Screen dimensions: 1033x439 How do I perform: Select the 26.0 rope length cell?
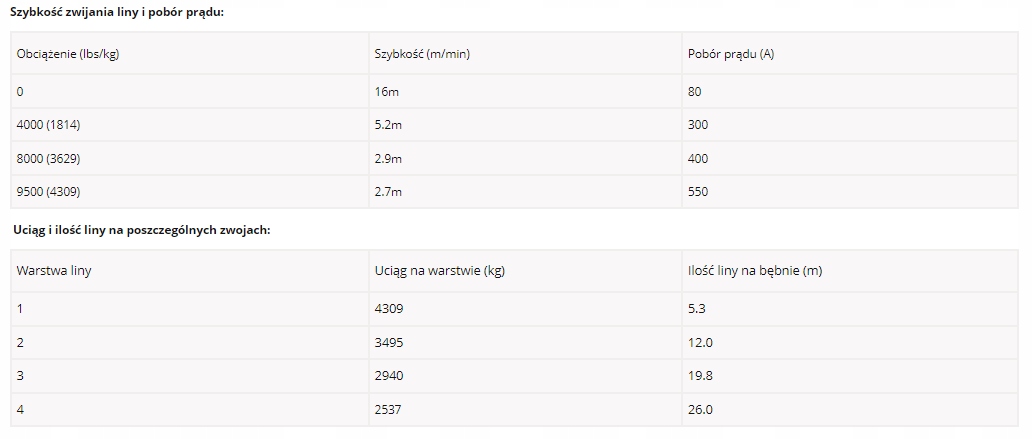coord(700,410)
